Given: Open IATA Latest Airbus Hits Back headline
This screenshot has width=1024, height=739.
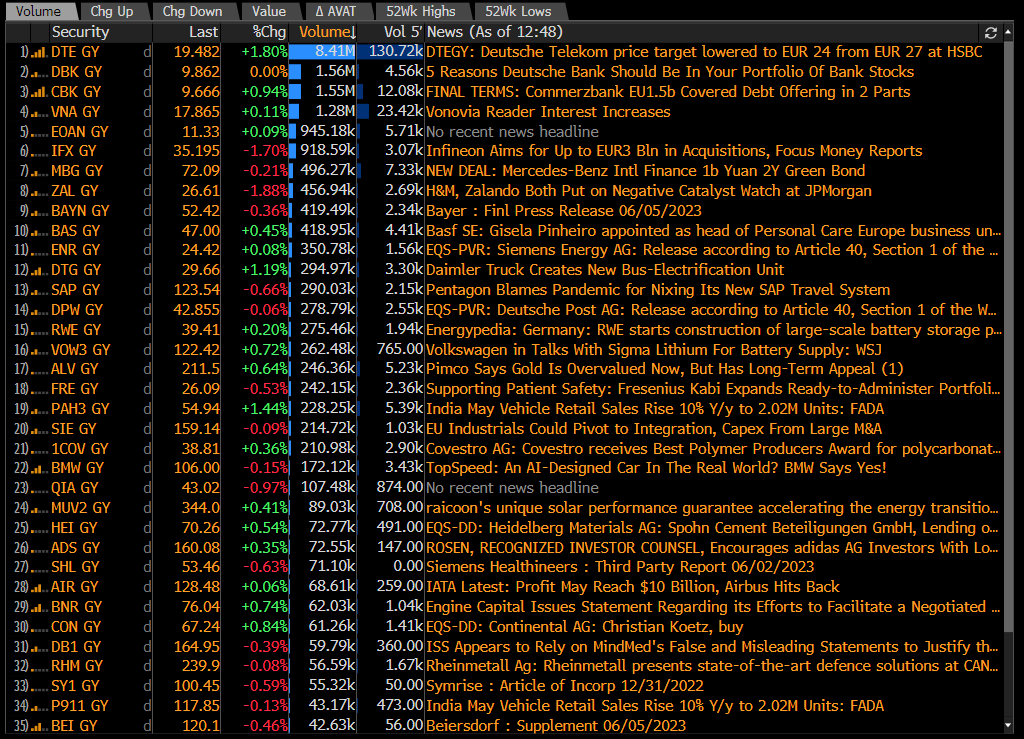Looking at the screenshot, I should [633, 587].
